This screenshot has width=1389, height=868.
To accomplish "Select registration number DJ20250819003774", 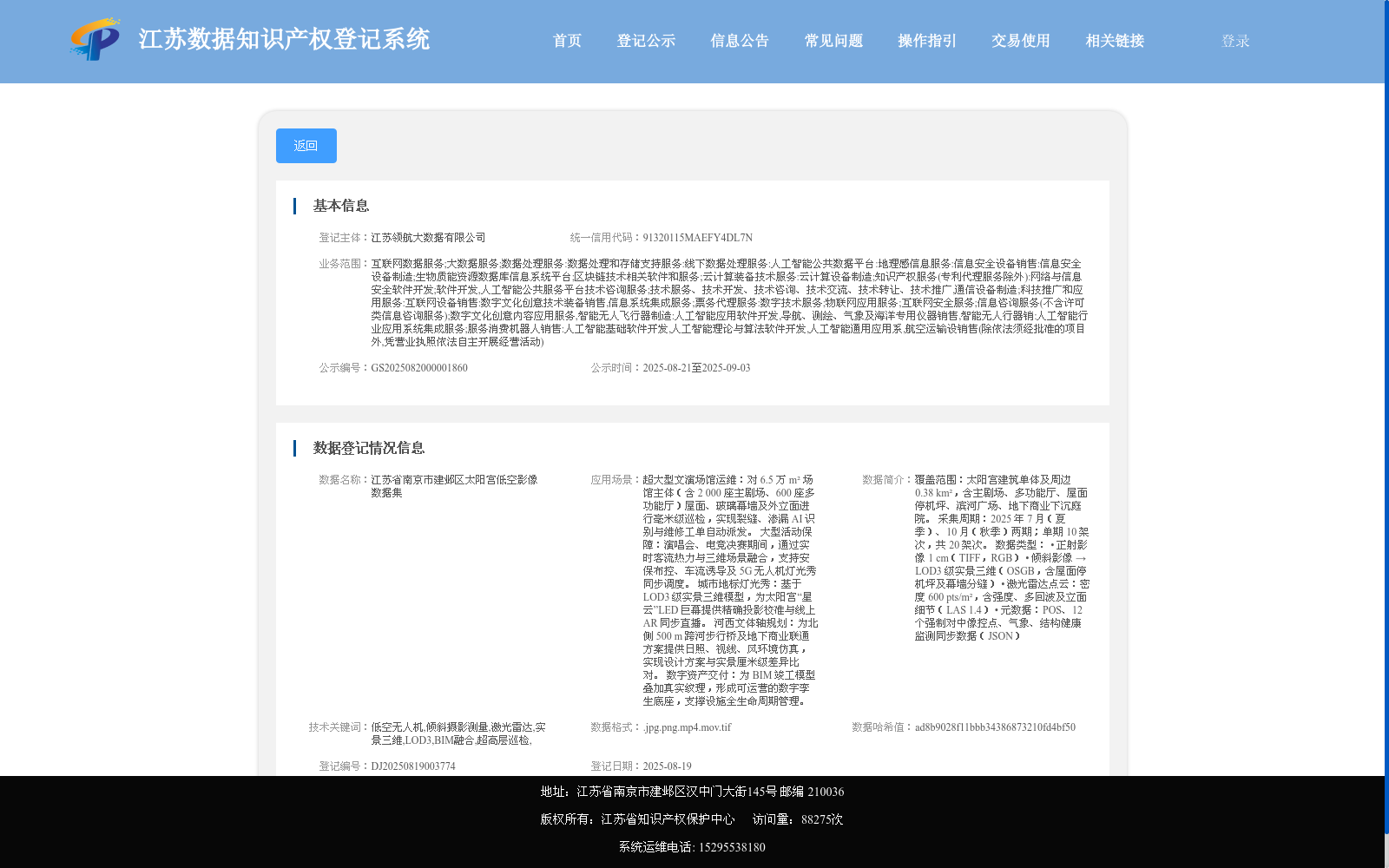I will point(413,766).
